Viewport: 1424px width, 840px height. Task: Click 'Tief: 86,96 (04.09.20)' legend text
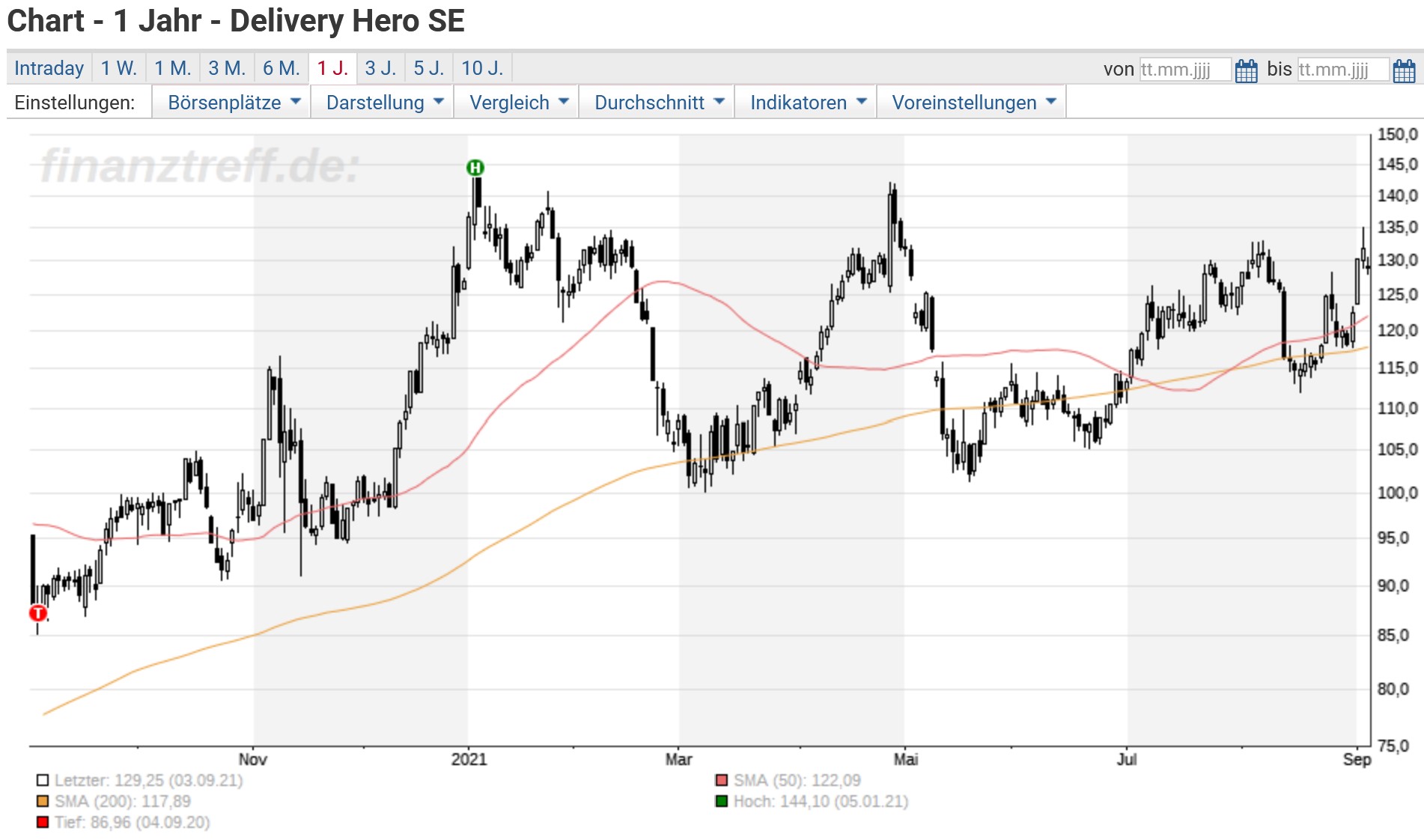pyautogui.click(x=133, y=823)
